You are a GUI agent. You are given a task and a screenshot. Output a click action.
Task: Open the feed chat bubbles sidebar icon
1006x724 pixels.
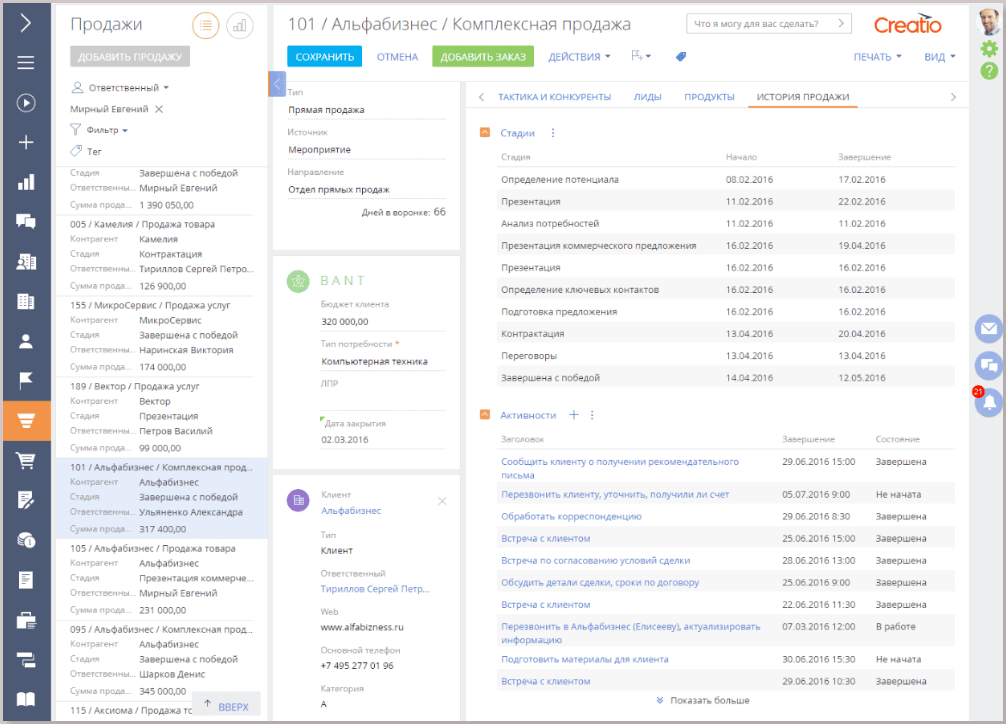26,222
